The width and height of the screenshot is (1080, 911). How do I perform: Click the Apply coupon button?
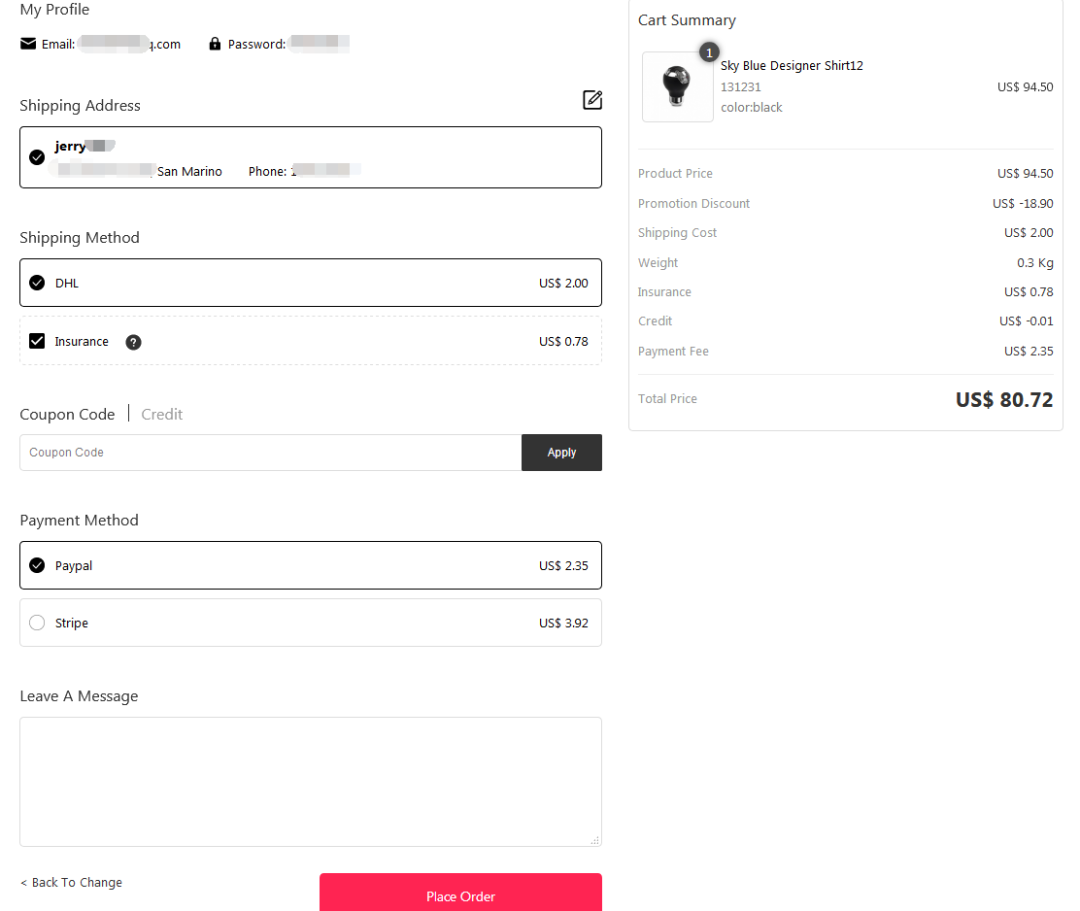click(x=561, y=452)
